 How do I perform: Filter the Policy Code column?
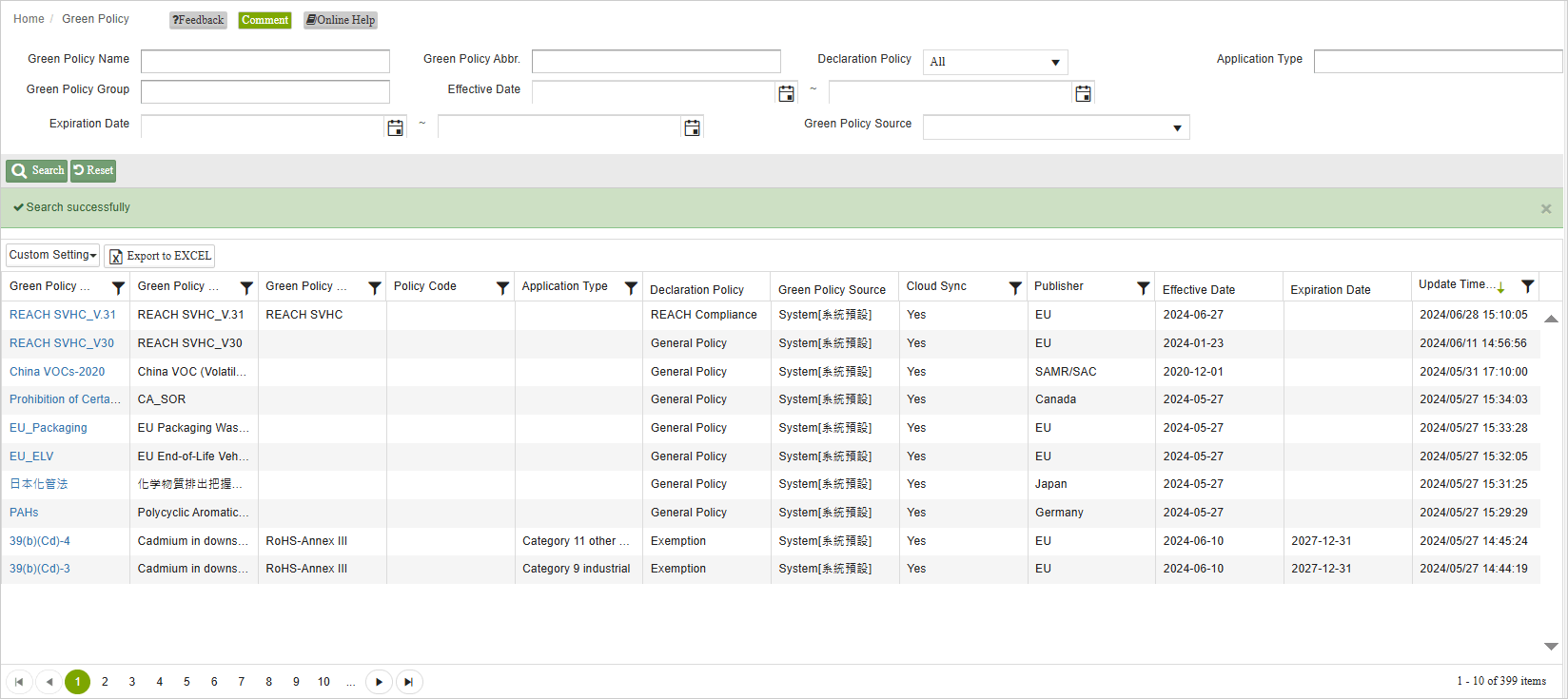coord(502,287)
